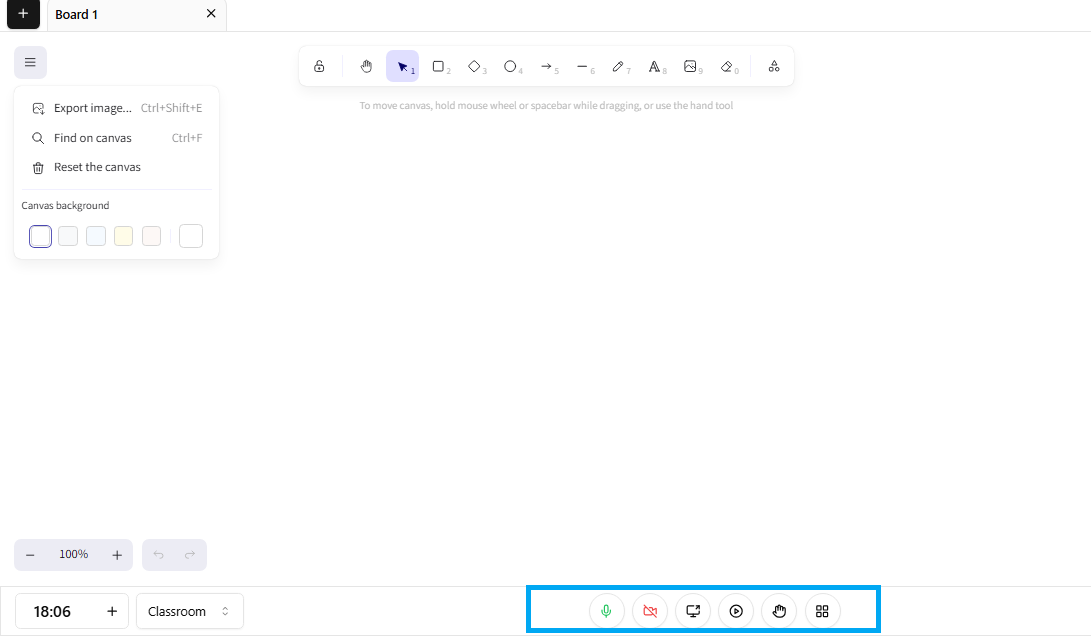Screen dimensions: 1091x636
Task: Select the pencil Draw tool
Action: click(x=618, y=67)
